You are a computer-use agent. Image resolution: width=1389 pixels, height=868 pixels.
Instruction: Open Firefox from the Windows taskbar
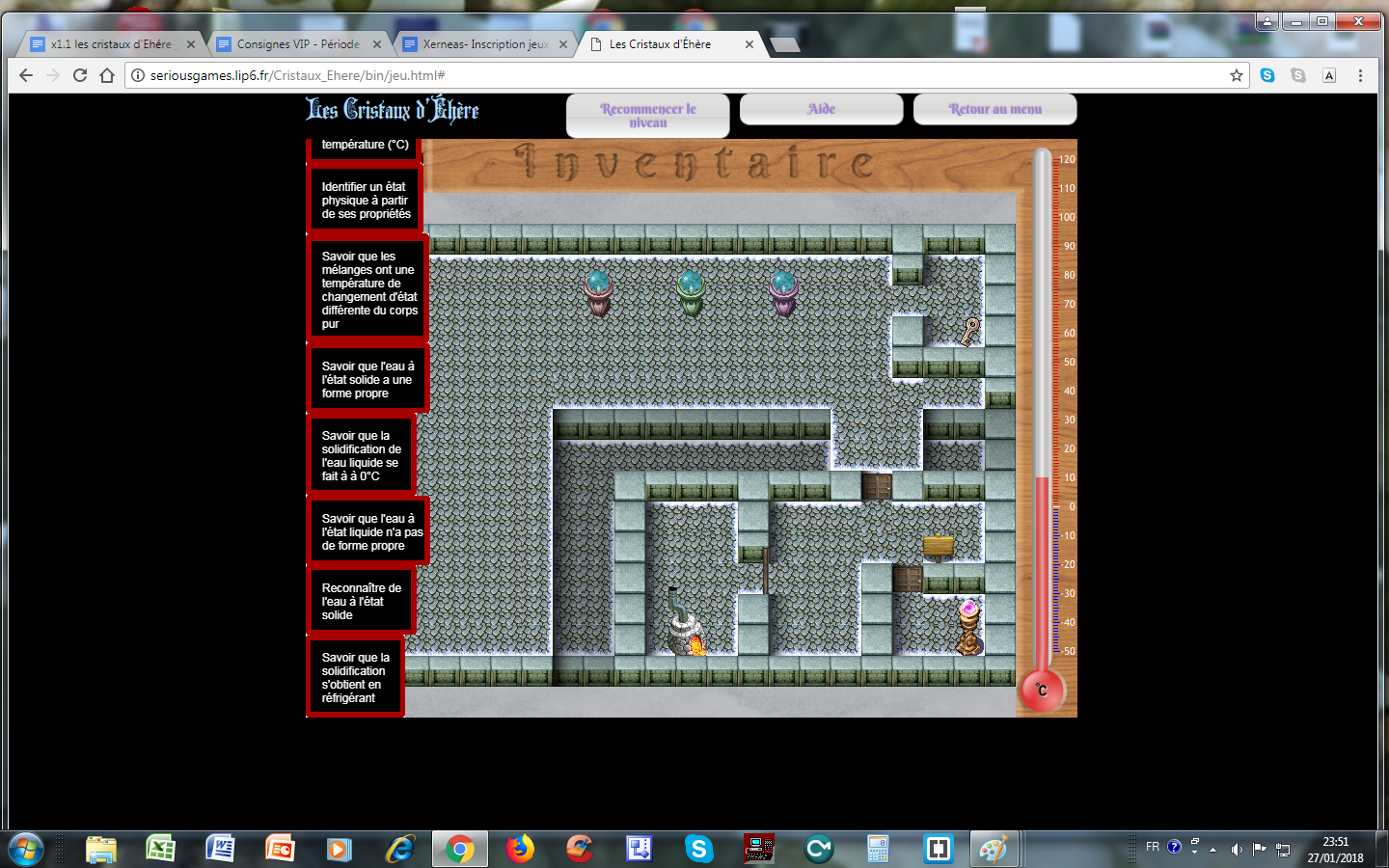520,849
